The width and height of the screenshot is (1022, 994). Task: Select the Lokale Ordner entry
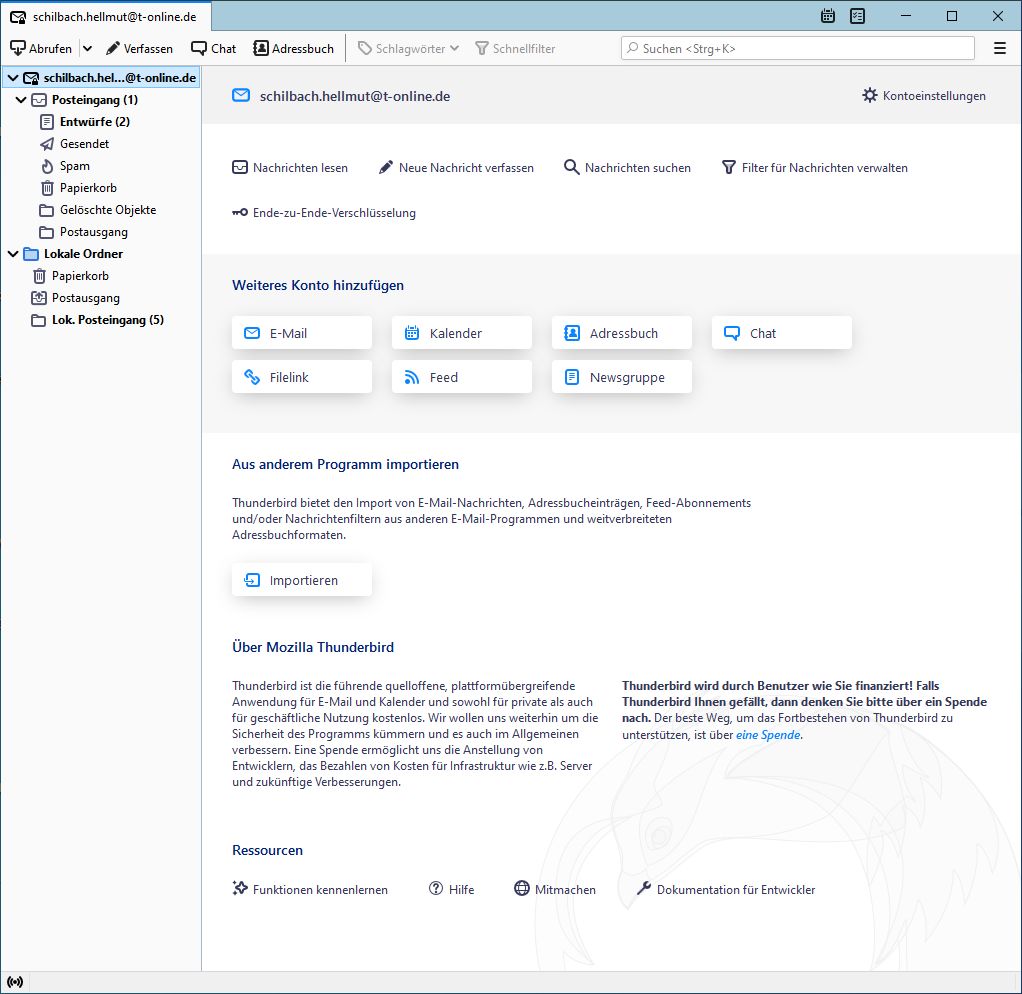point(83,254)
